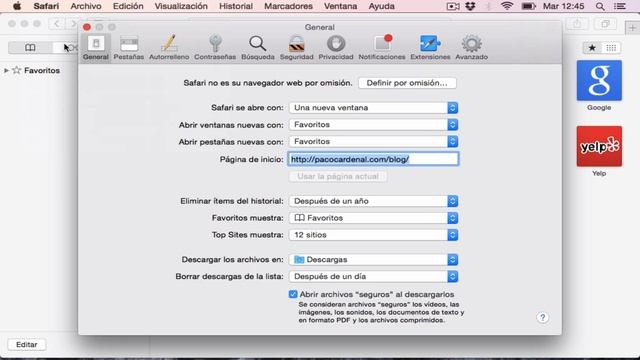Open Favoritos muestra dropdown
This screenshot has height=360, width=640.
pos(373,218)
